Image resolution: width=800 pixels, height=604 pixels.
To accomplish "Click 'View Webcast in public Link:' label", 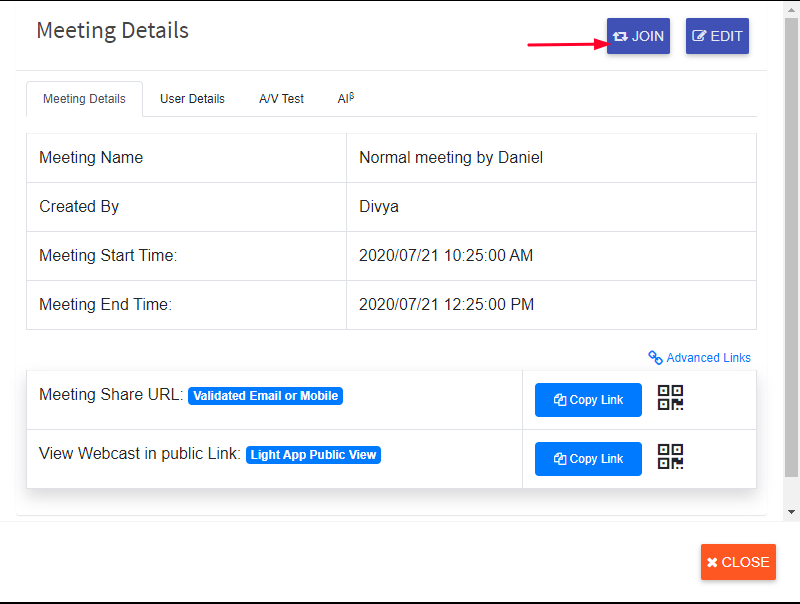I will coord(140,454).
